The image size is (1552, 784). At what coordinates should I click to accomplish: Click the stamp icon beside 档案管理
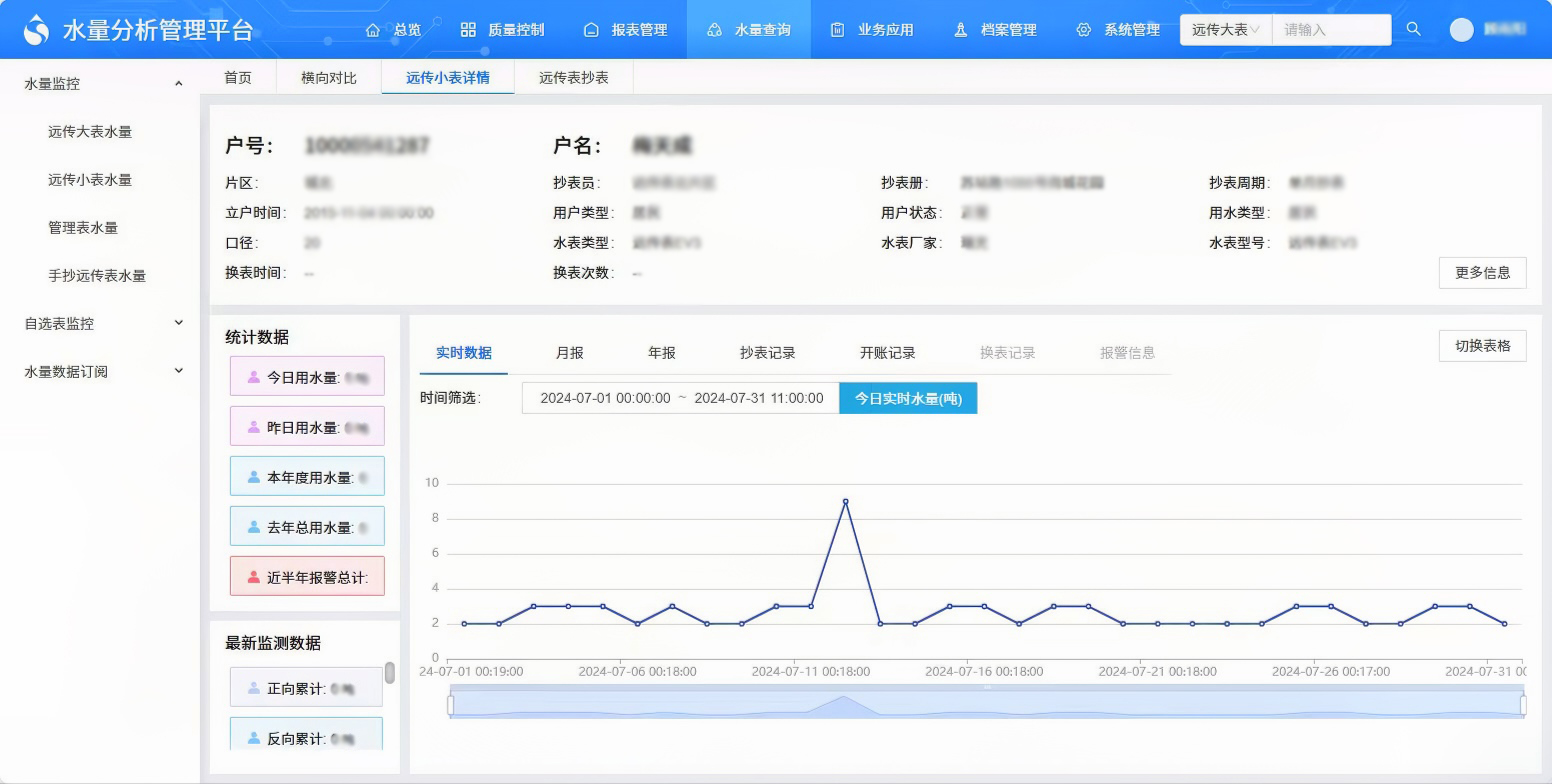[x=960, y=30]
